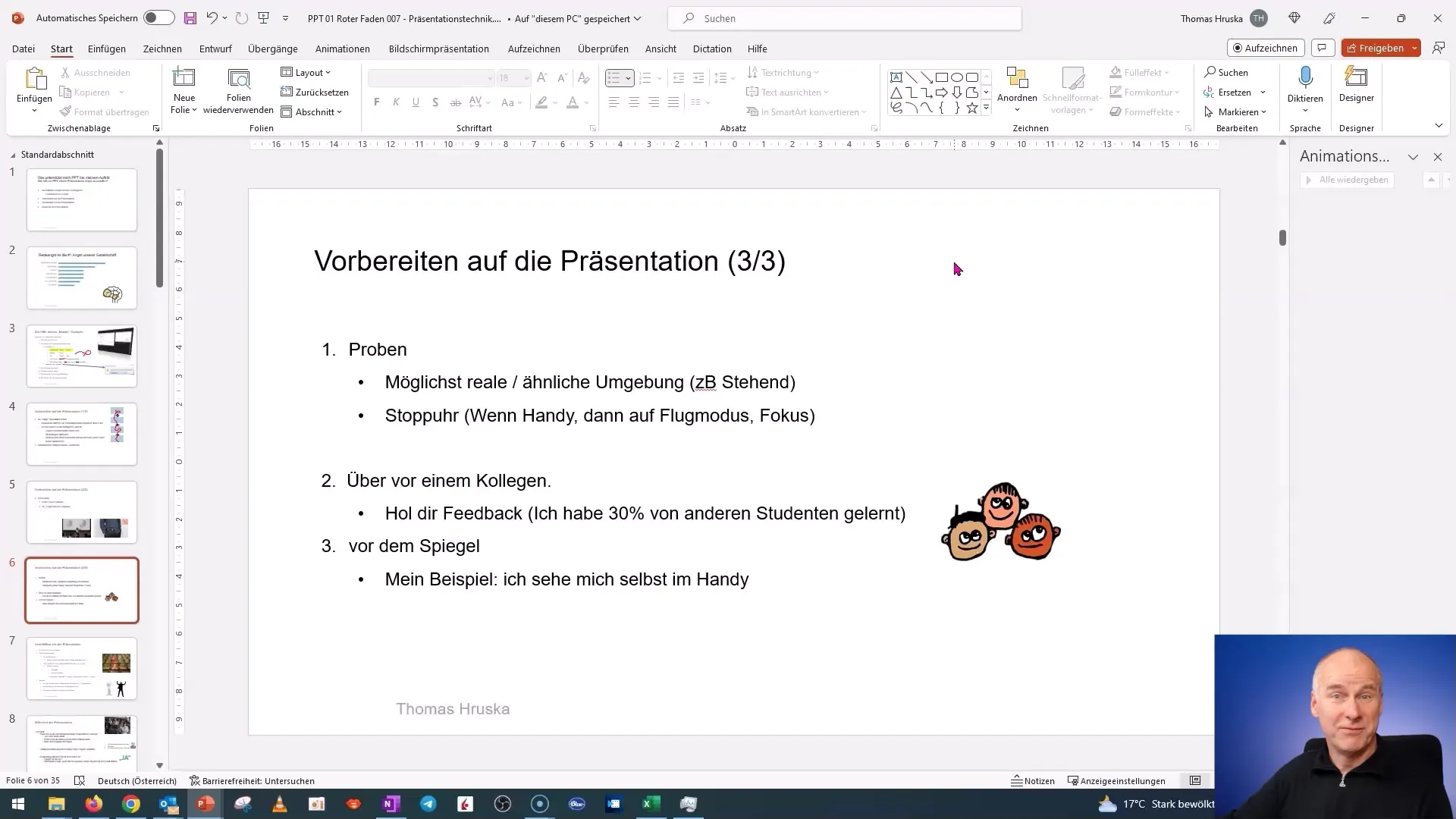1456x819 pixels.
Task: Toggle italic formatting (K)
Action: click(x=396, y=102)
